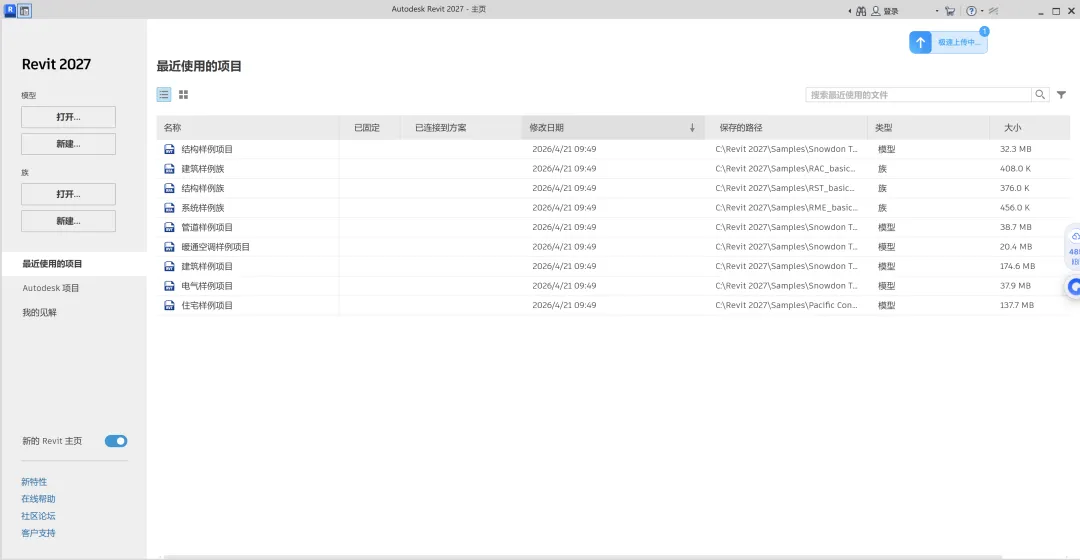The height and width of the screenshot is (560, 1080).
Task: Sort by the 类型 column header
Action: pyautogui.click(x=928, y=127)
